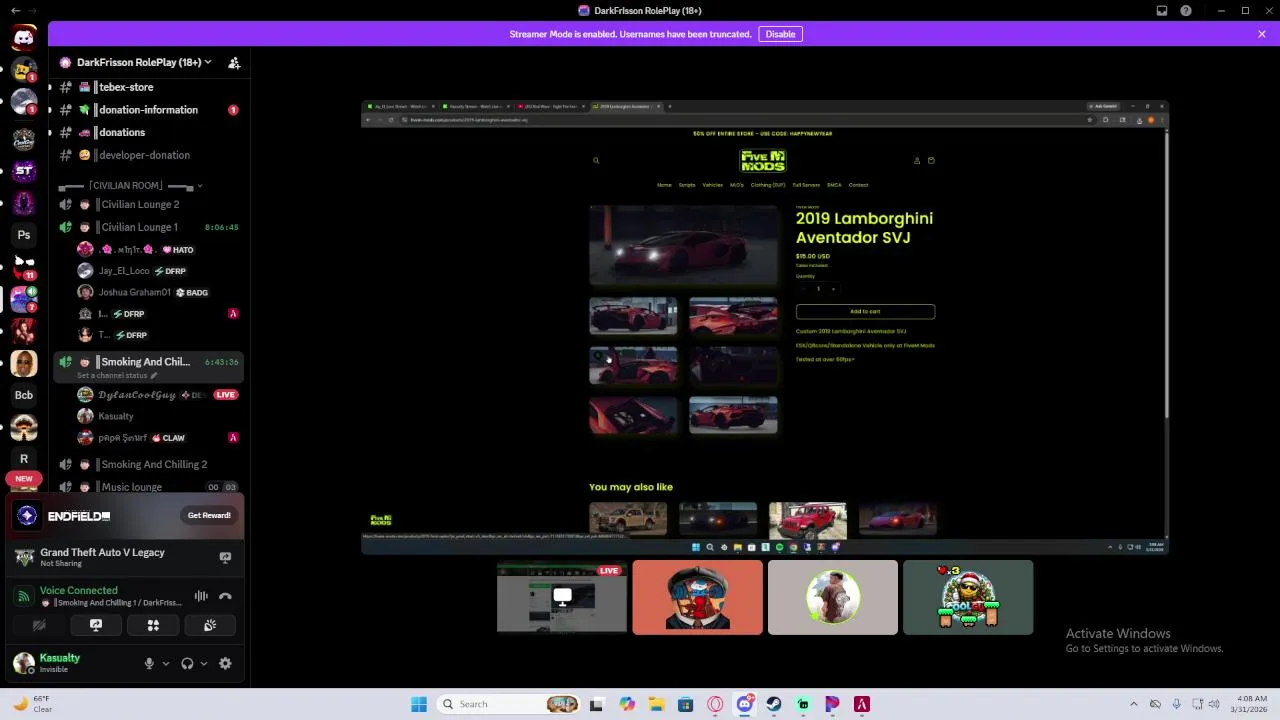Screen dimensions: 1280x720
Task: Toggle noise suppression waveform icon
Action: (x=201, y=596)
